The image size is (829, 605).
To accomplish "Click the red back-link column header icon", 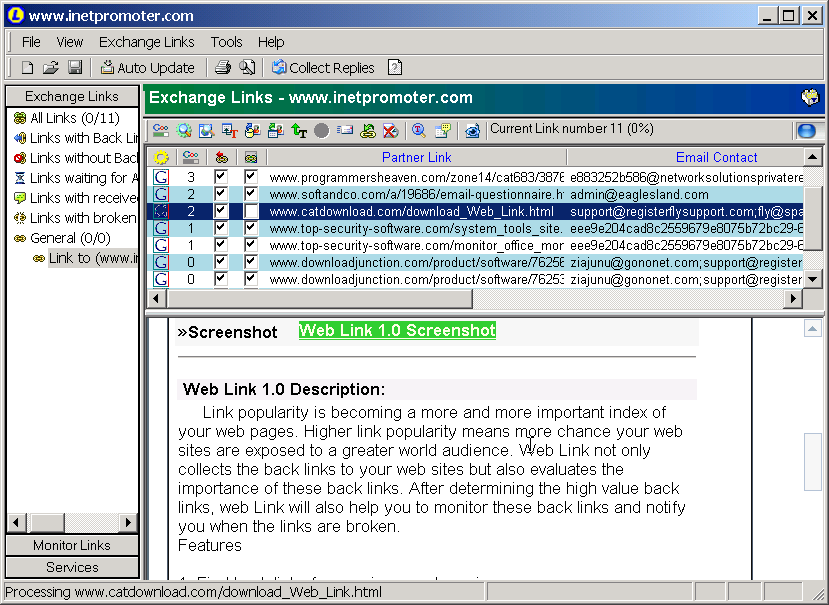I will point(222,157).
